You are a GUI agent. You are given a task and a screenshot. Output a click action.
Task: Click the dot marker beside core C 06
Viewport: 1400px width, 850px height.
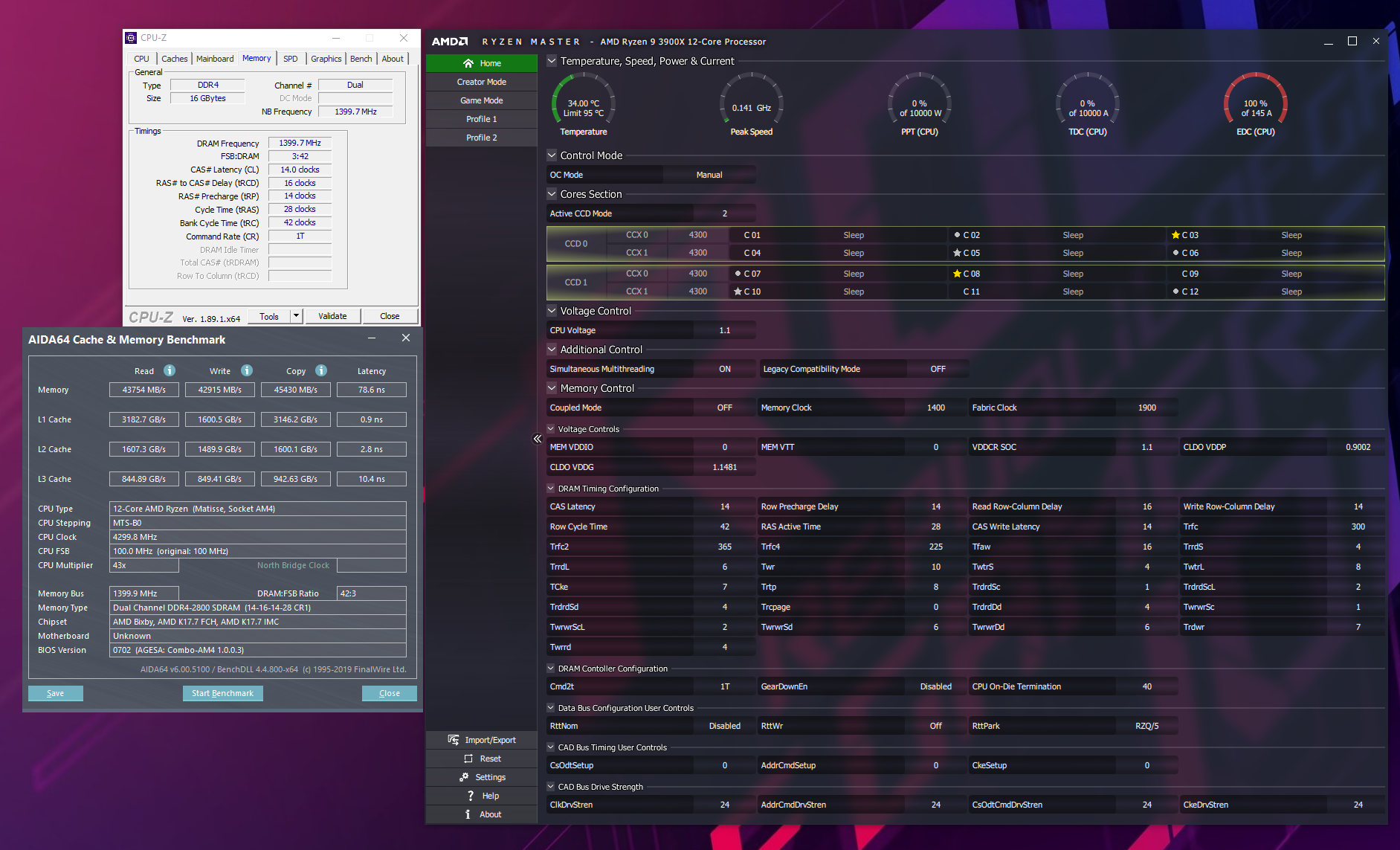(x=1175, y=253)
